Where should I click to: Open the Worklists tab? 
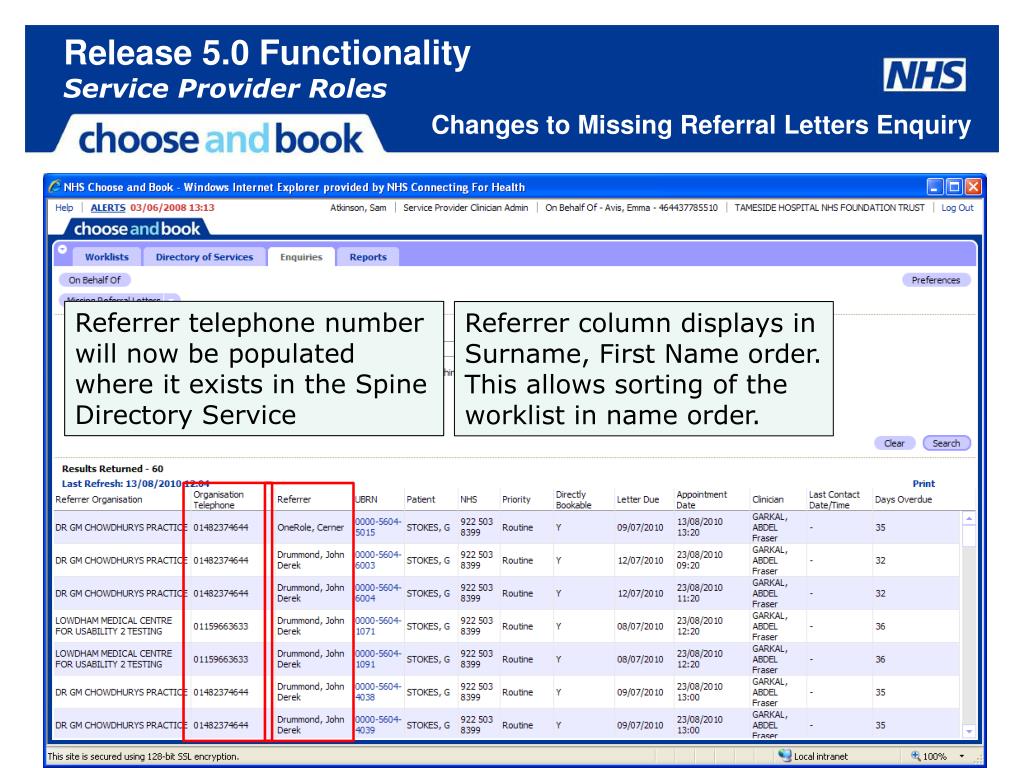pyautogui.click(x=106, y=257)
